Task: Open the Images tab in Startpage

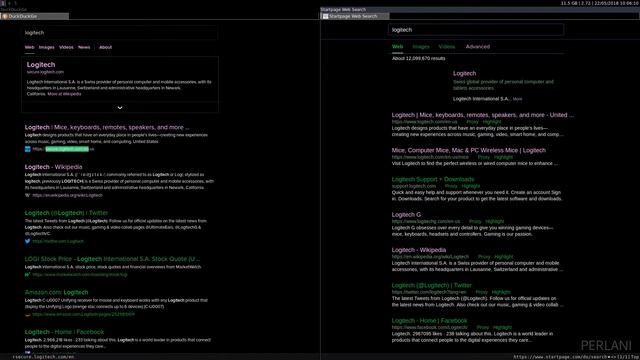Action: [x=421, y=47]
